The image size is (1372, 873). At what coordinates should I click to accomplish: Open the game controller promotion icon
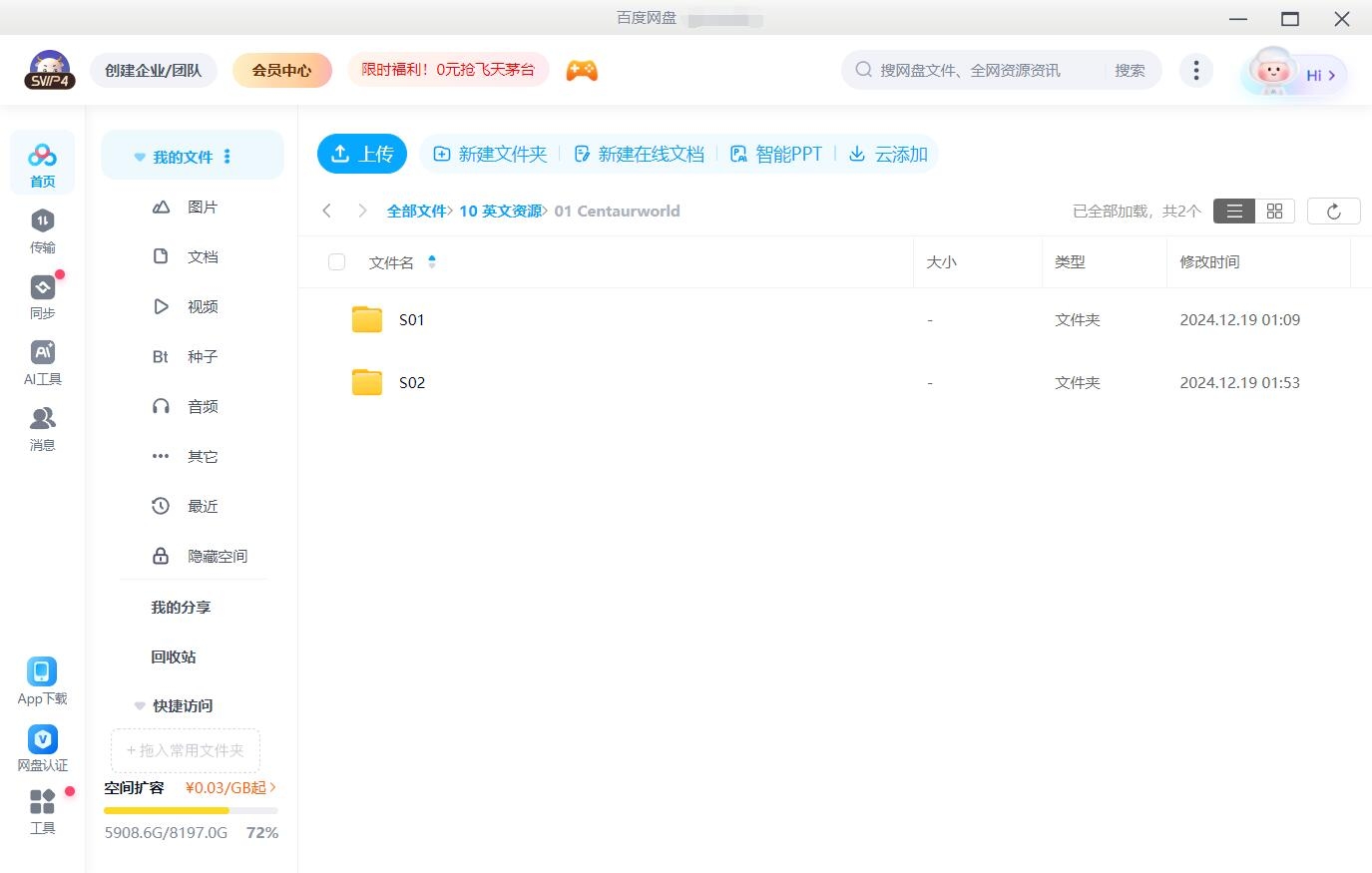[582, 70]
